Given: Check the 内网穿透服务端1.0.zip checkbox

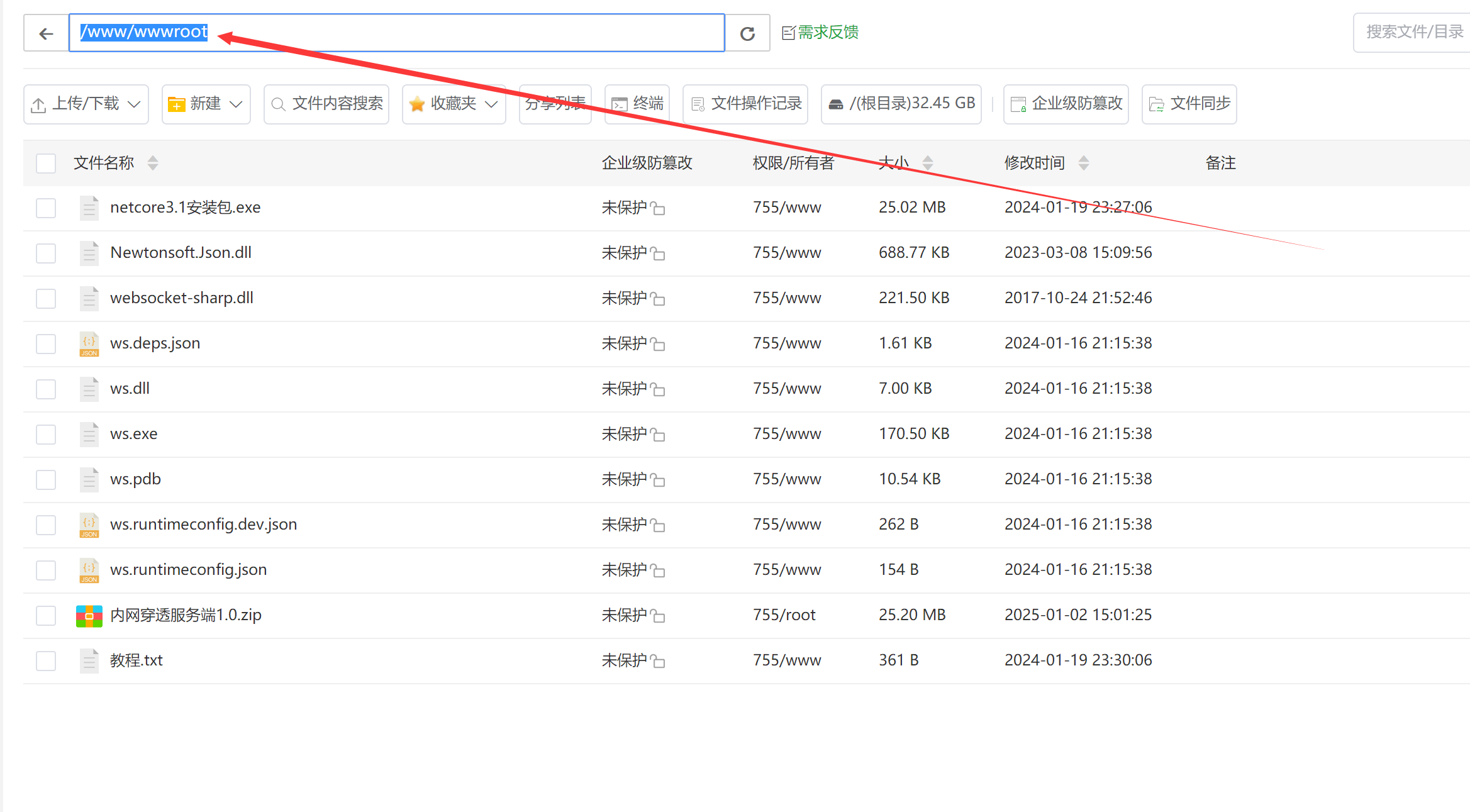Looking at the screenshot, I should pyautogui.click(x=46, y=616).
